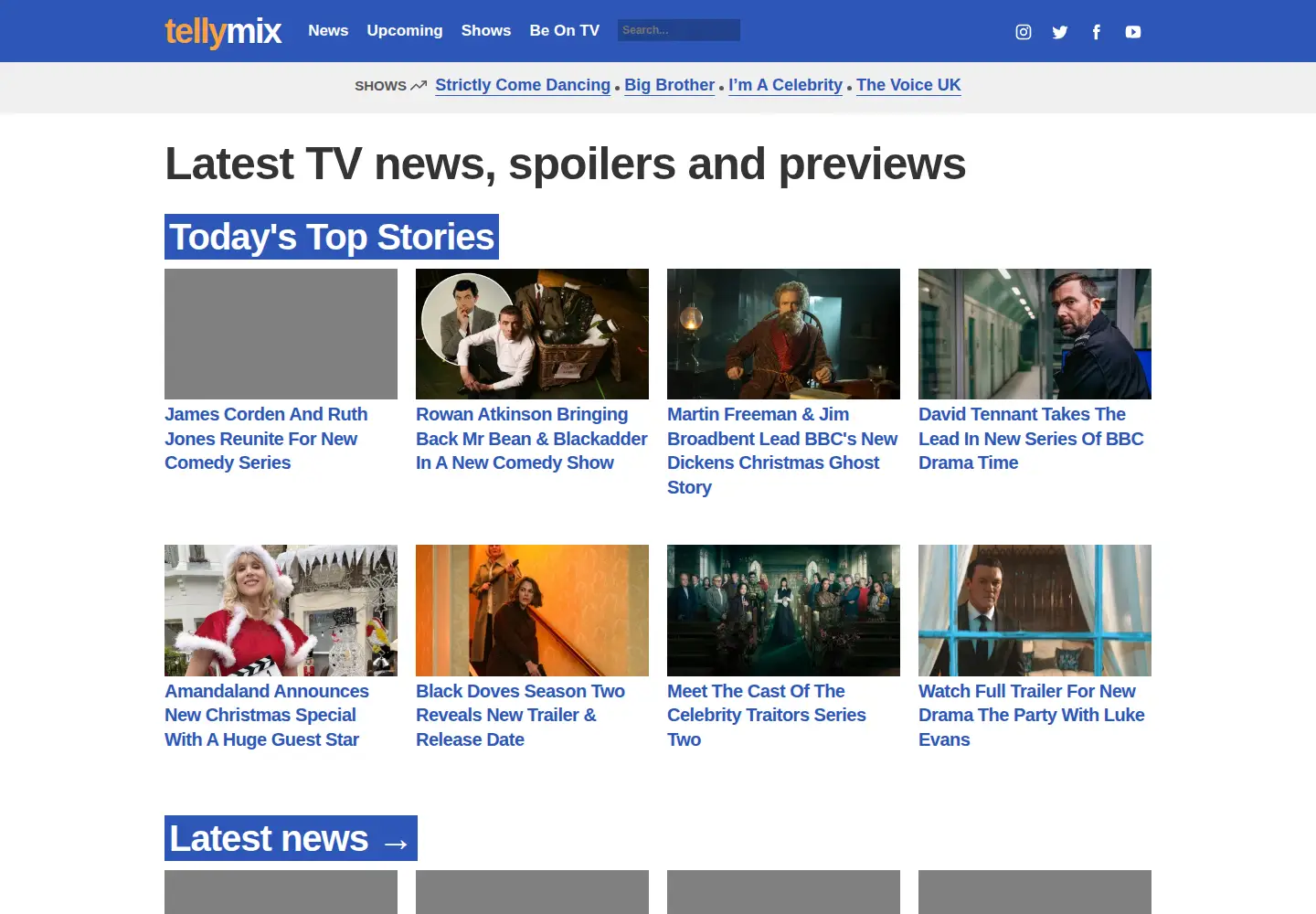Viewport: 1316px width, 914px height.
Task: Open the Big Brother show link
Action: point(670,85)
